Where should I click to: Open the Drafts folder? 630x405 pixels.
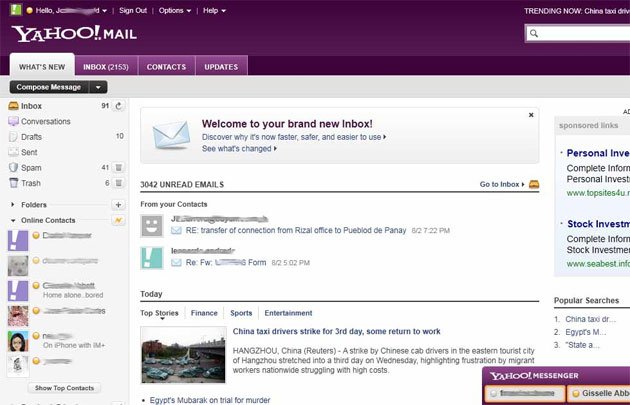coord(33,136)
